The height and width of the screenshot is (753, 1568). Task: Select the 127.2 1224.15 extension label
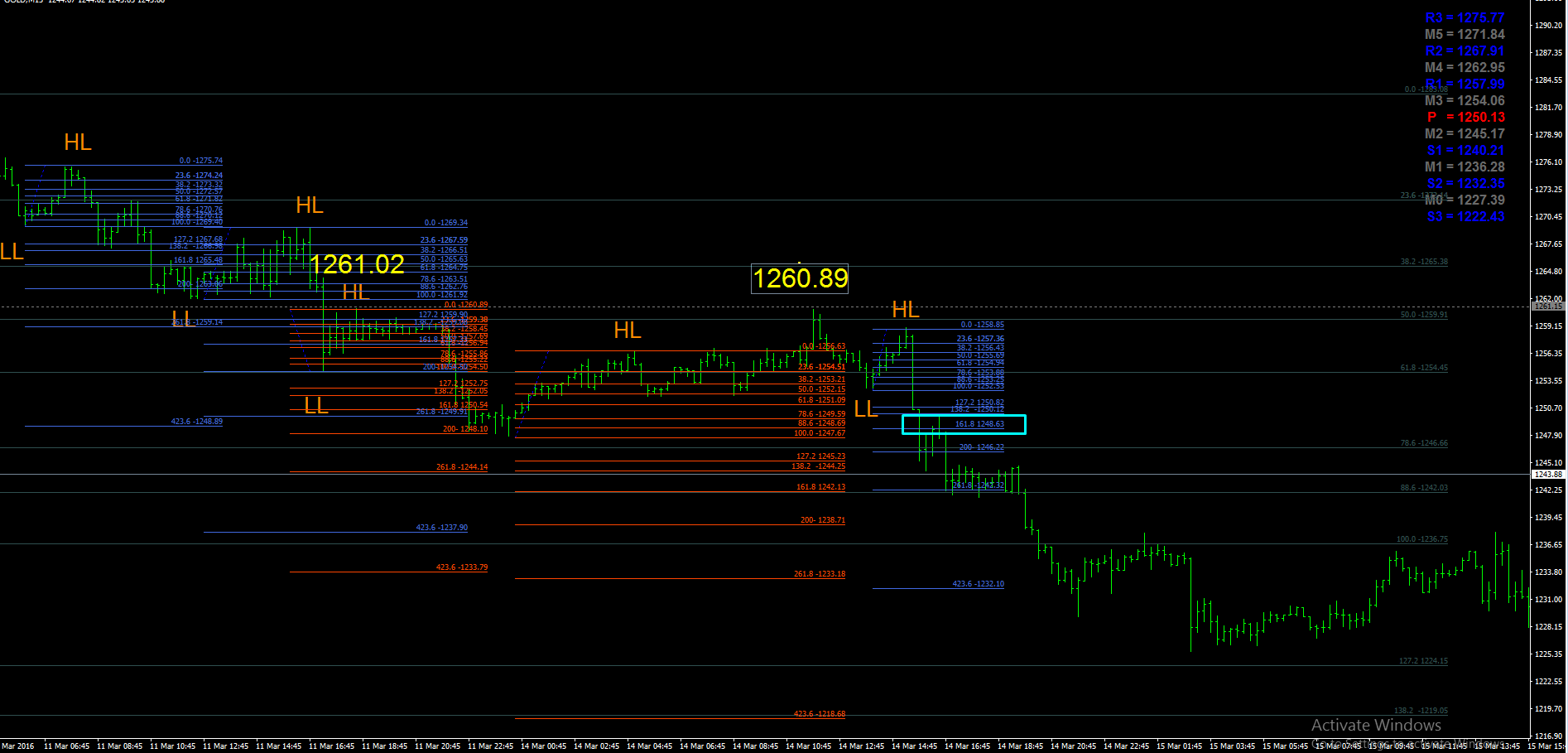tap(1424, 661)
